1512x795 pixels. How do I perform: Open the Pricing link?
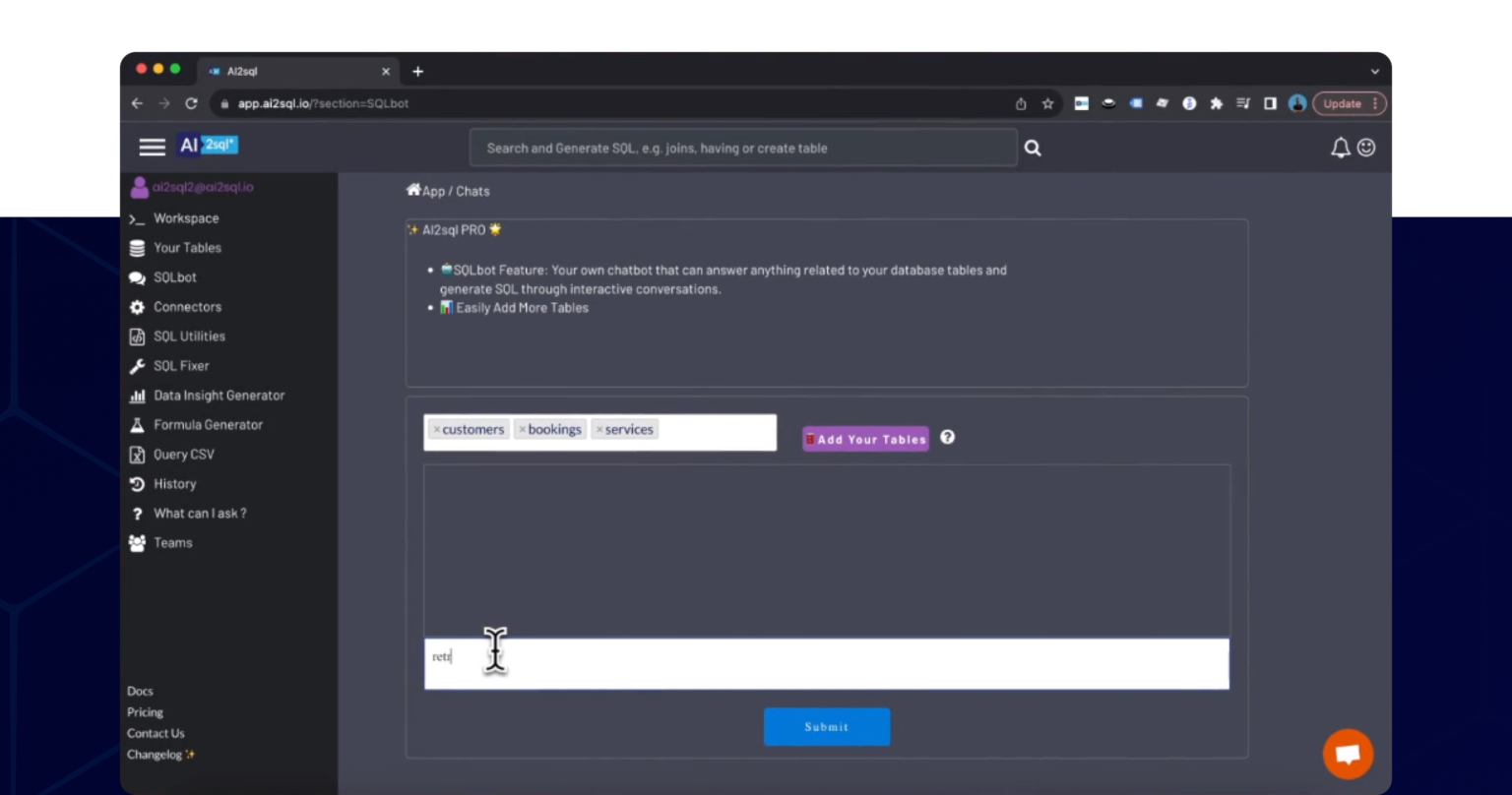[145, 711]
